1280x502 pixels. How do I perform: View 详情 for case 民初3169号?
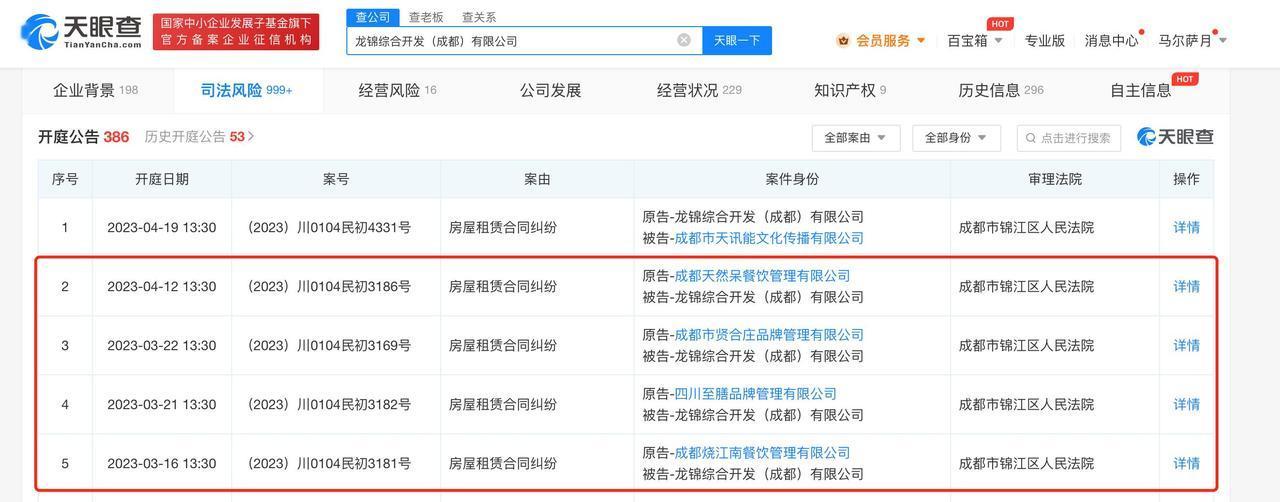1186,345
